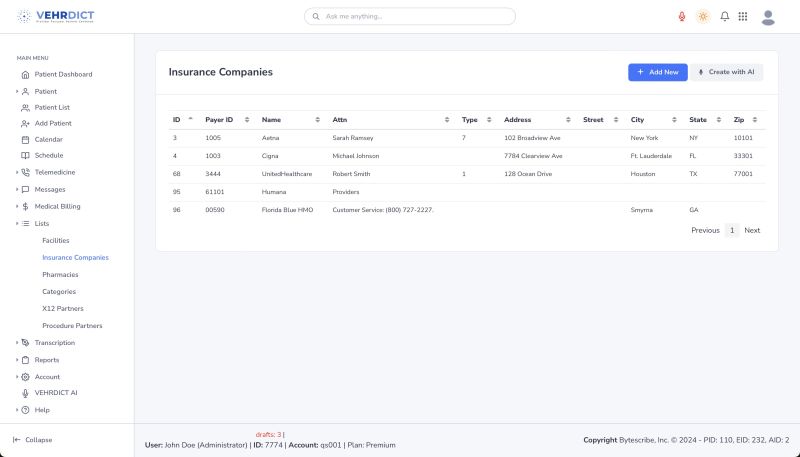Click the Create with AI button
Screen dimensions: 800x457
click(x=727, y=72)
